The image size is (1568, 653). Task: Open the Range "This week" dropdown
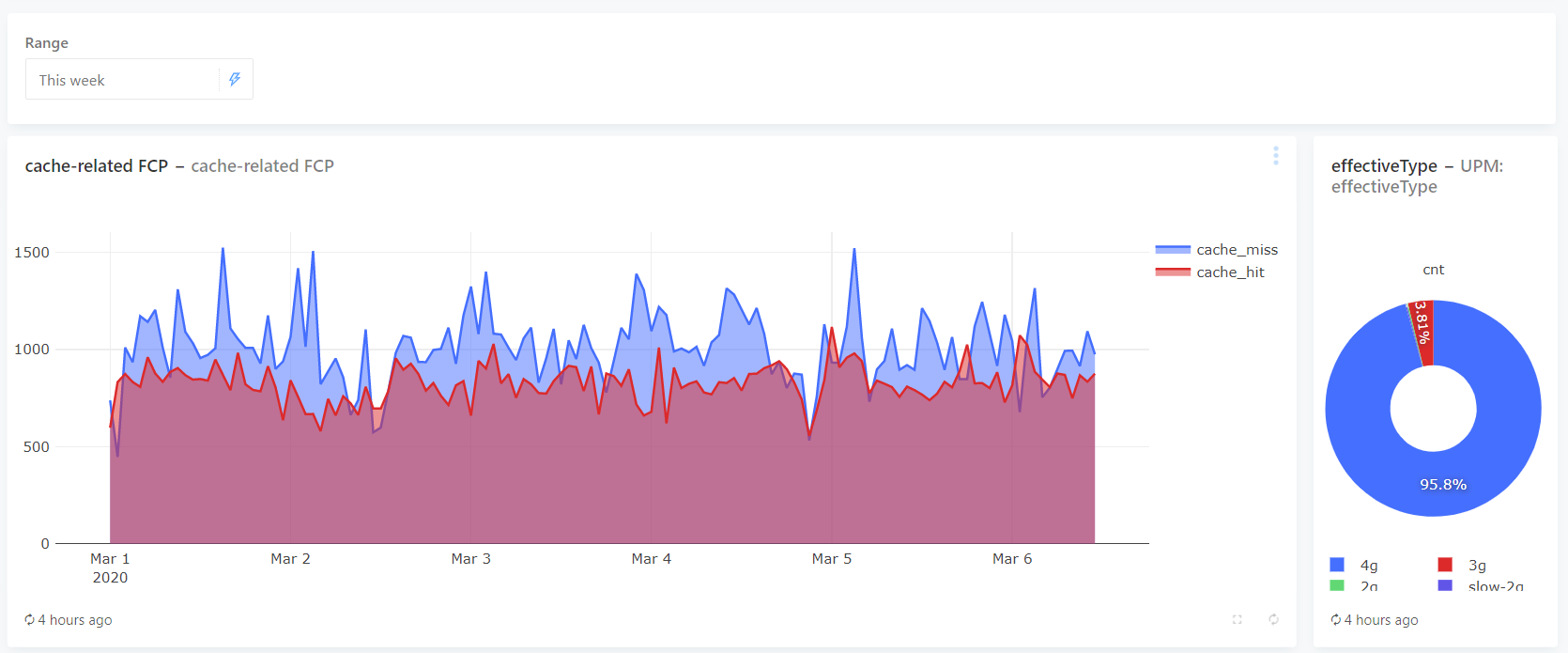click(139, 80)
